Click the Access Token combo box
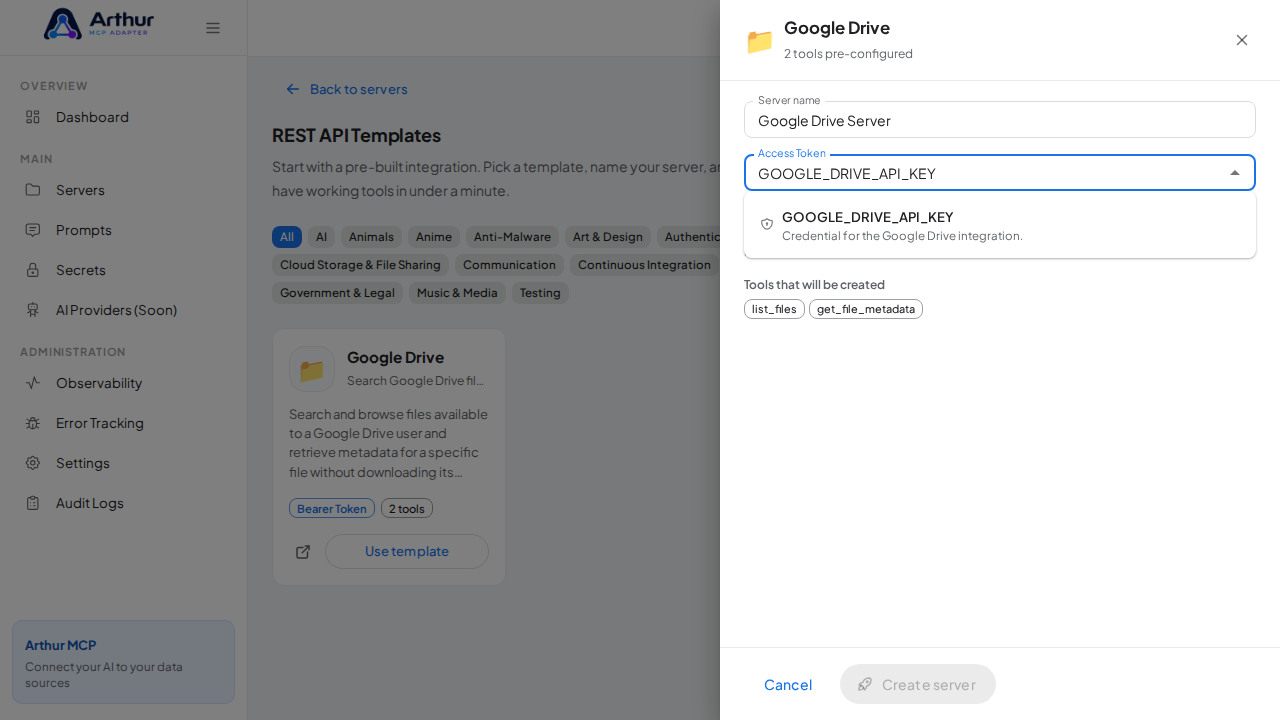Image resolution: width=1280 pixels, height=720 pixels. [x=1000, y=173]
